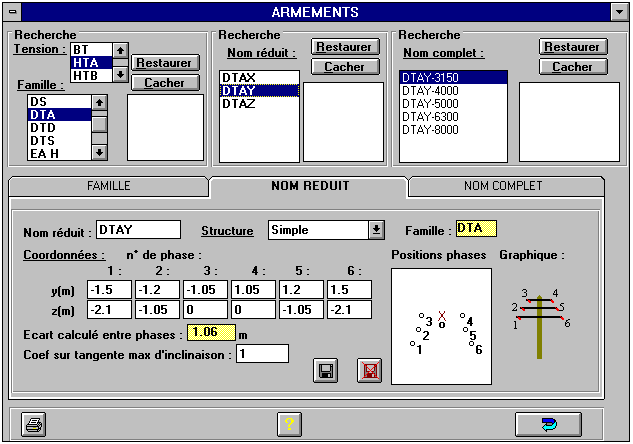The height and width of the screenshot is (444, 633).
Task: Click Cacher in Nom complet search
Action: click(572, 67)
